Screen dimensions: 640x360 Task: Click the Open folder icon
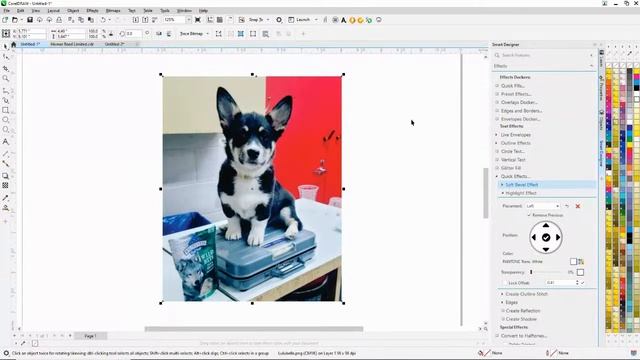point(15,20)
